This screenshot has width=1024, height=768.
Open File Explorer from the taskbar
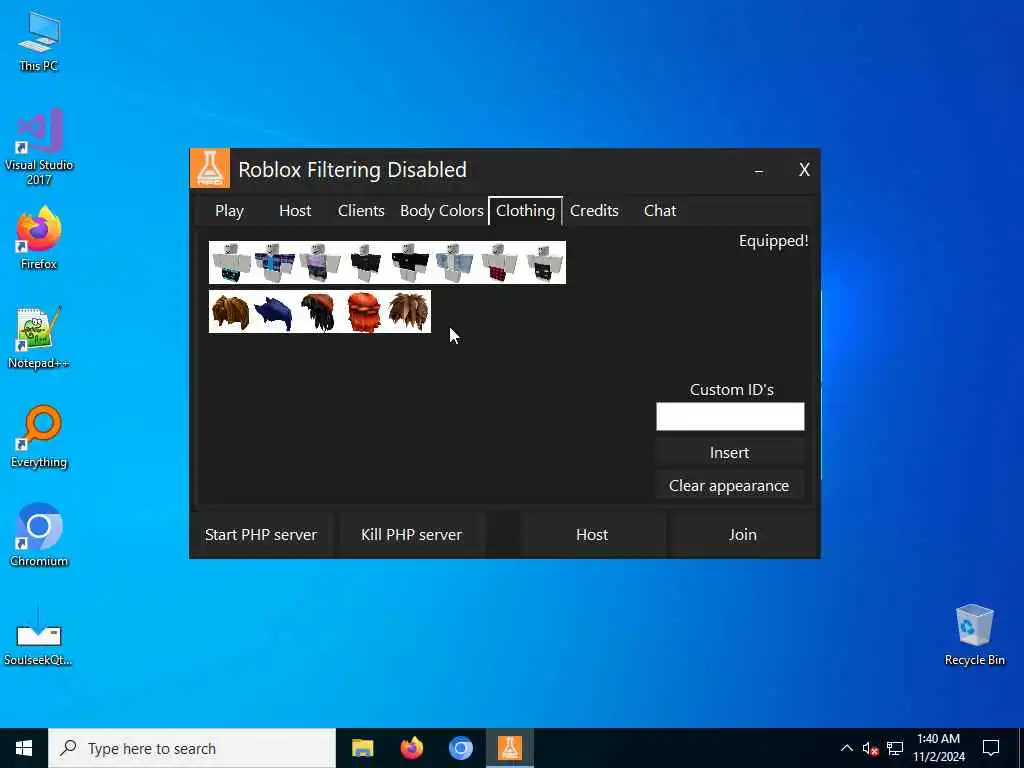[x=362, y=748]
